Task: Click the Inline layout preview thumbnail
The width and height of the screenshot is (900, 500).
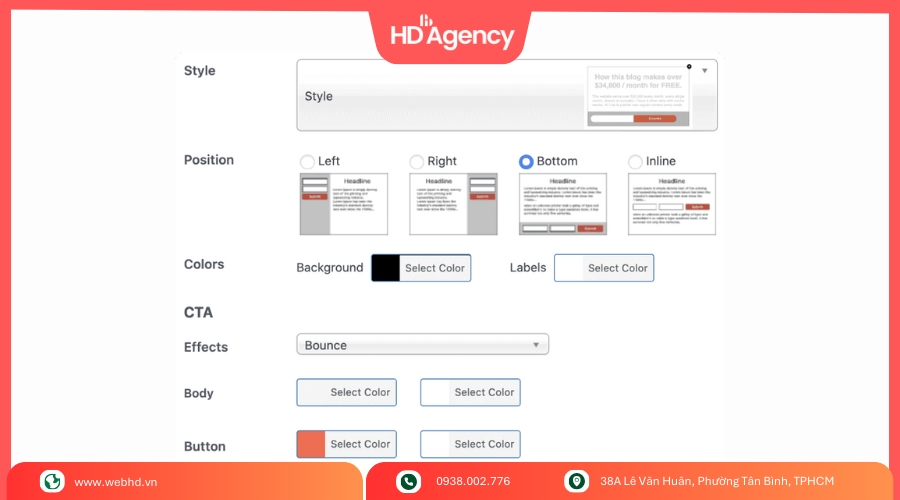Action: pos(672,204)
